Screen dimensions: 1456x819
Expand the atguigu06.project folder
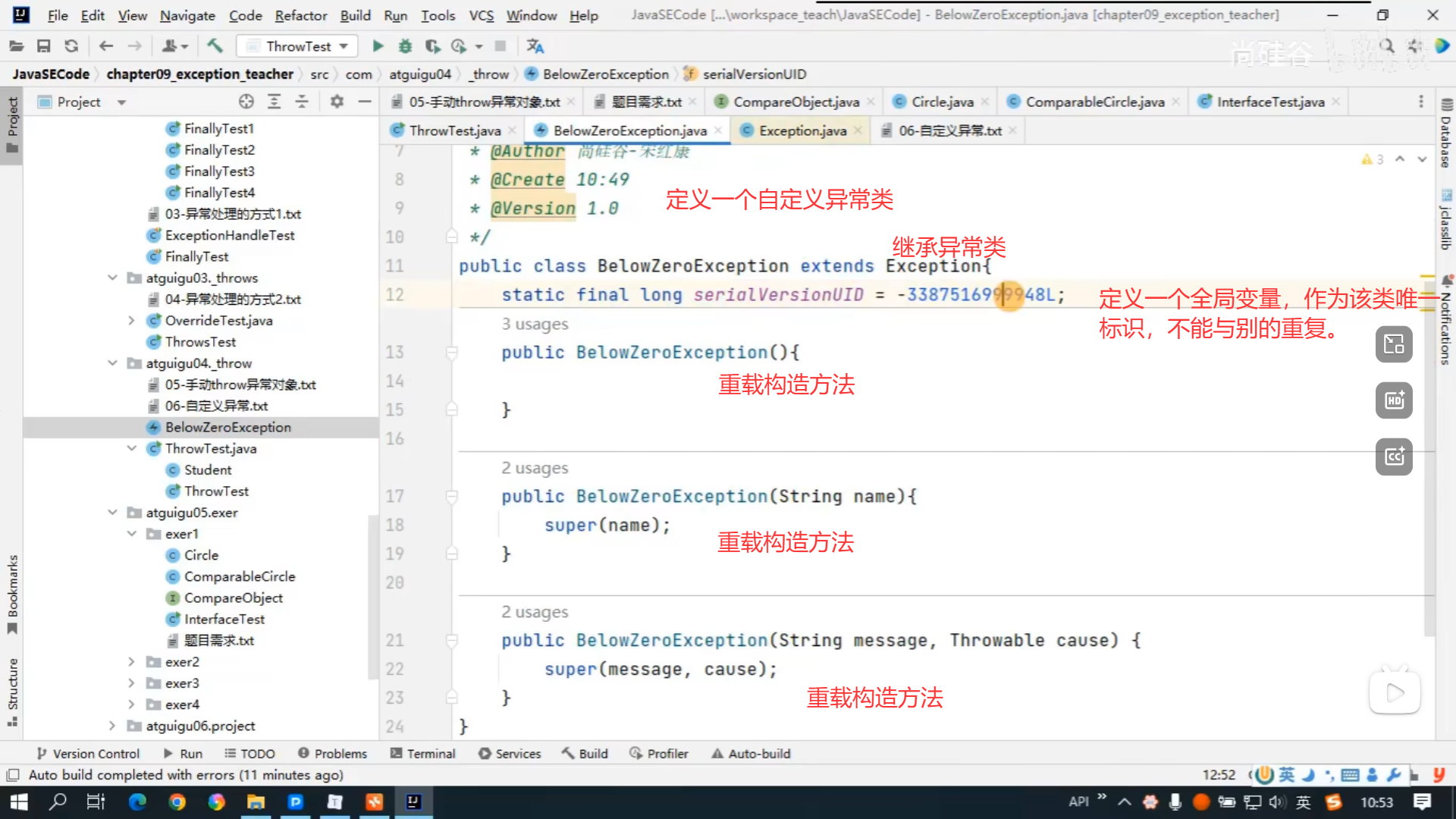pyautogui.click(x=112, y=726)
